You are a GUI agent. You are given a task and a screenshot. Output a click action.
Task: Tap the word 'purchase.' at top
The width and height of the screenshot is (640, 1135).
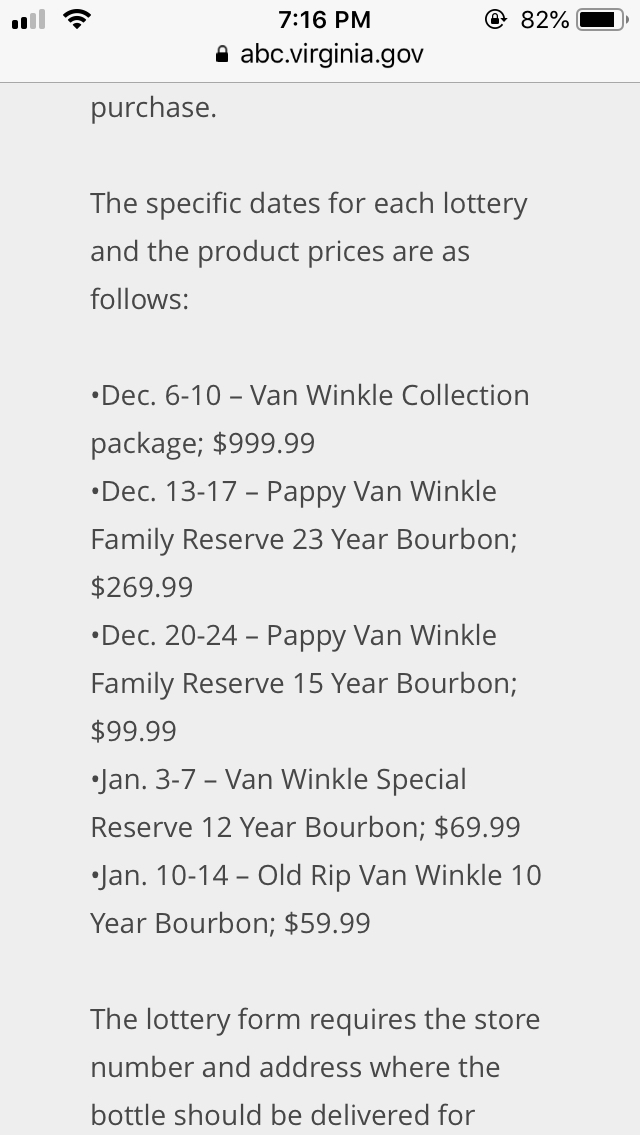point(153,108)
